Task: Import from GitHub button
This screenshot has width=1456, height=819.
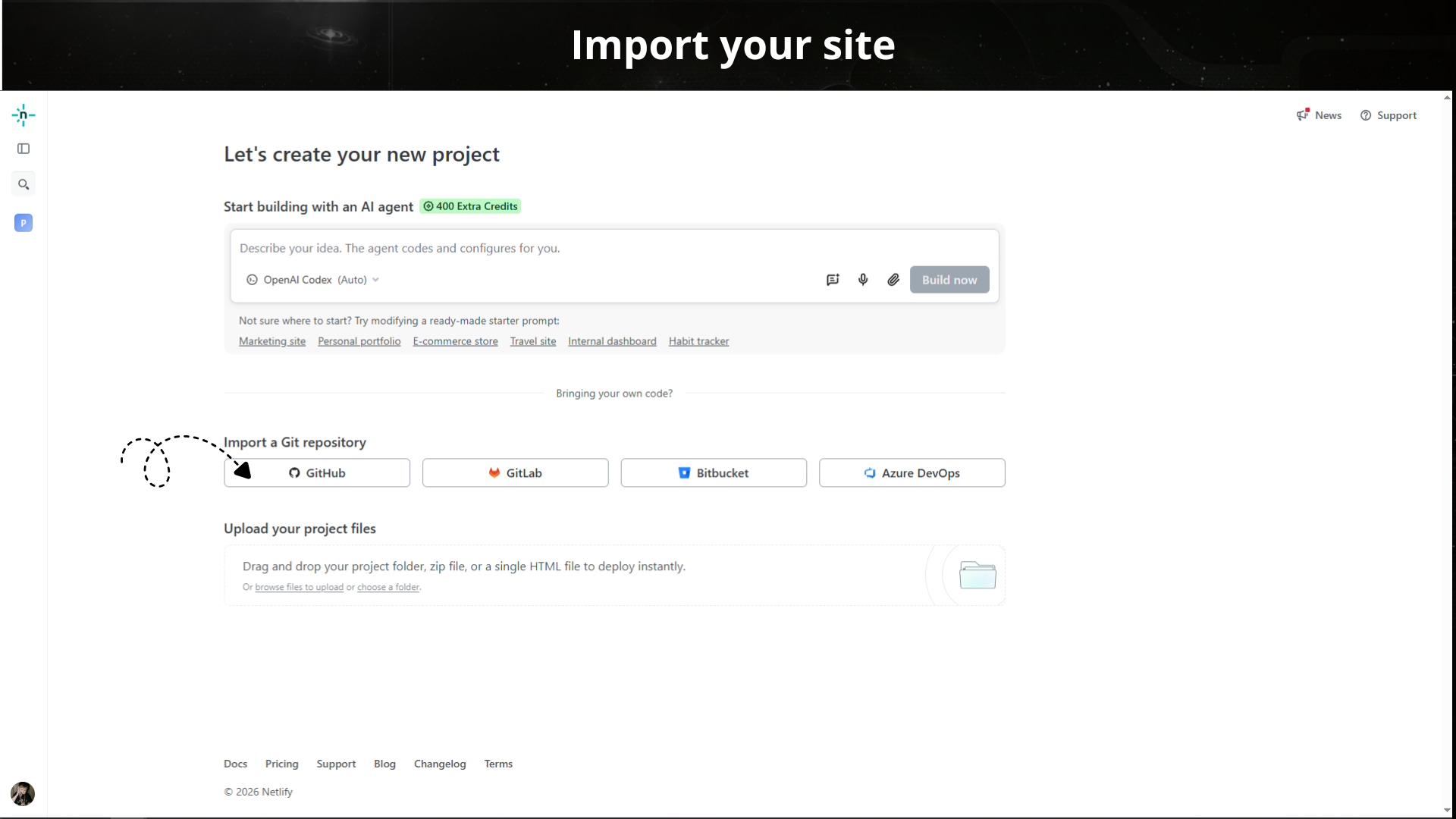Action: click(x=317, y=472)
